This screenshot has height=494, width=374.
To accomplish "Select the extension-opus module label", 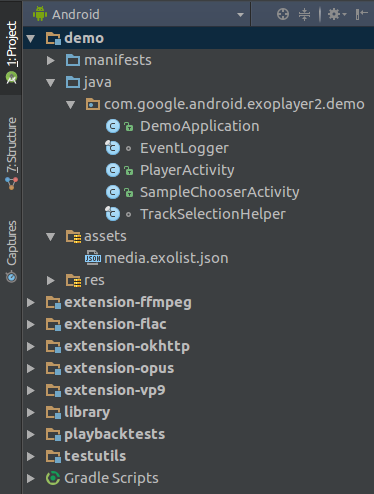I will coord(119,369).
